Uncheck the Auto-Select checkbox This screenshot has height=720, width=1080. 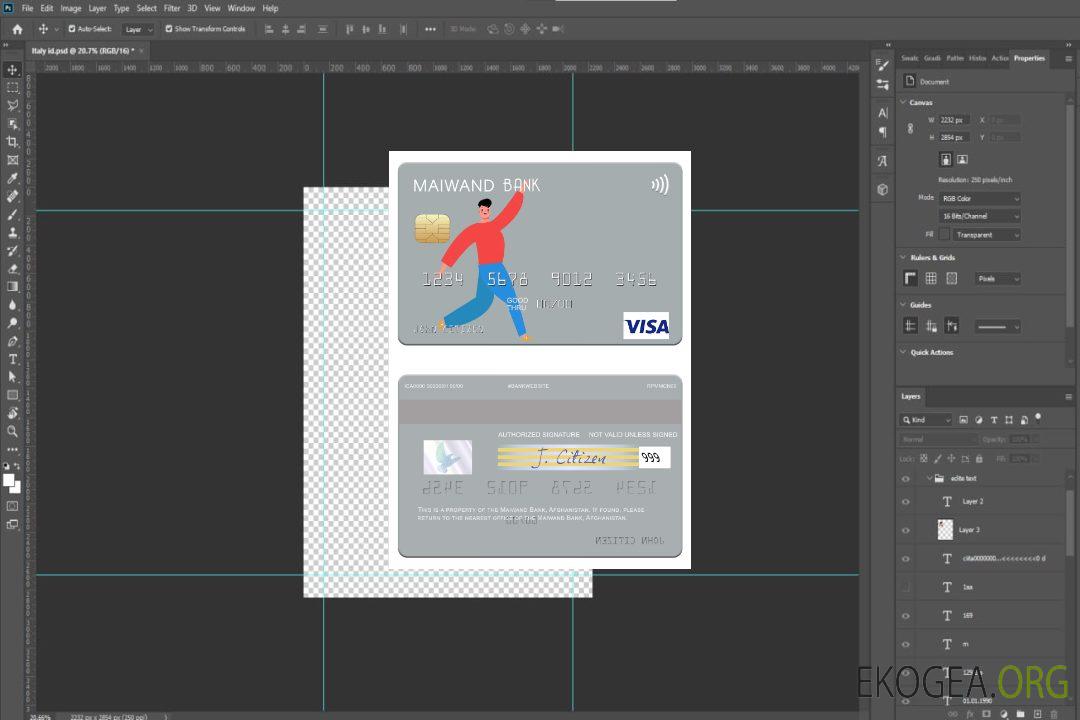tap(72, 29)
